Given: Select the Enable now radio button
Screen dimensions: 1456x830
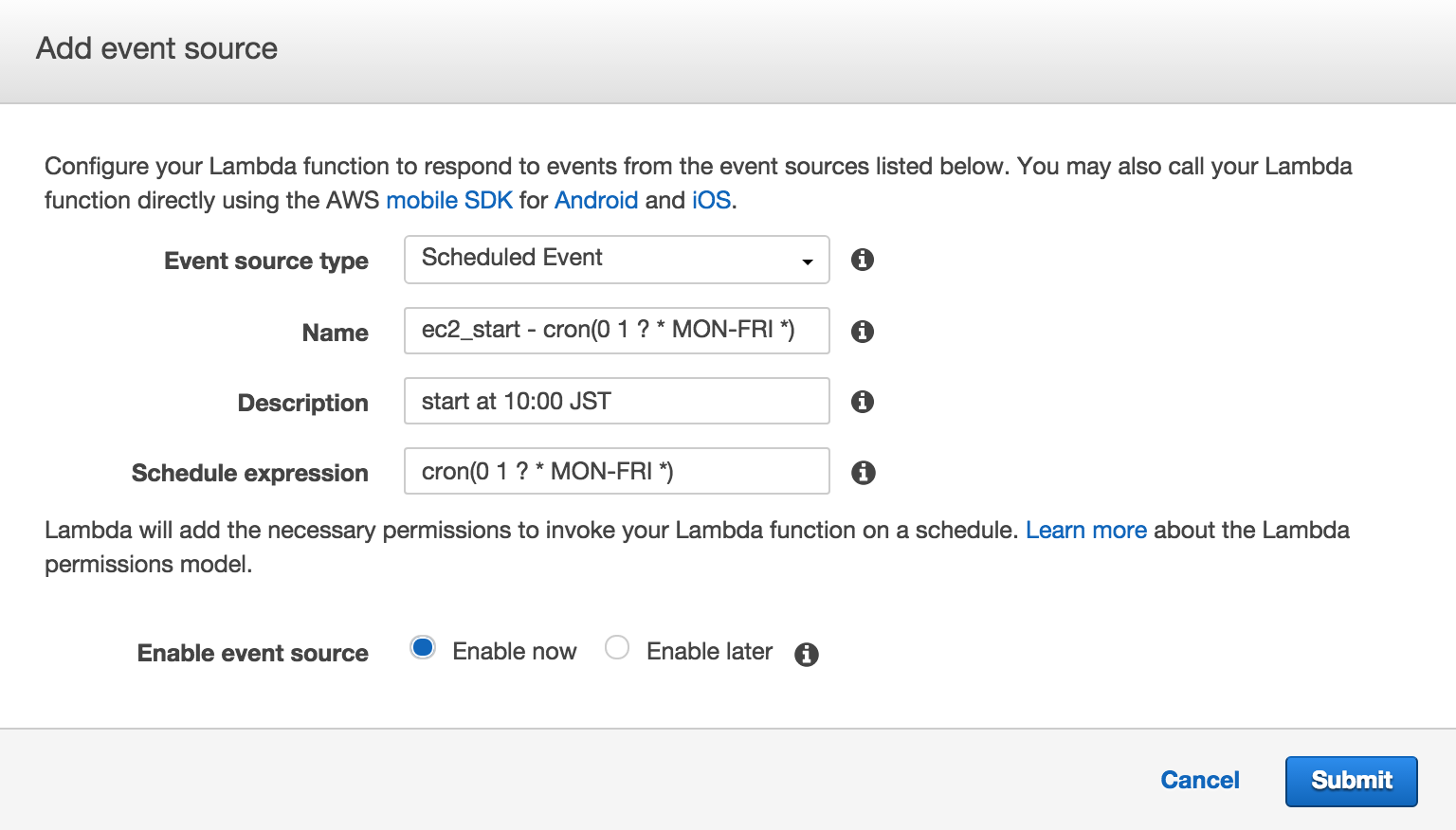Looking at the screenshot, I should click(423, 648).
